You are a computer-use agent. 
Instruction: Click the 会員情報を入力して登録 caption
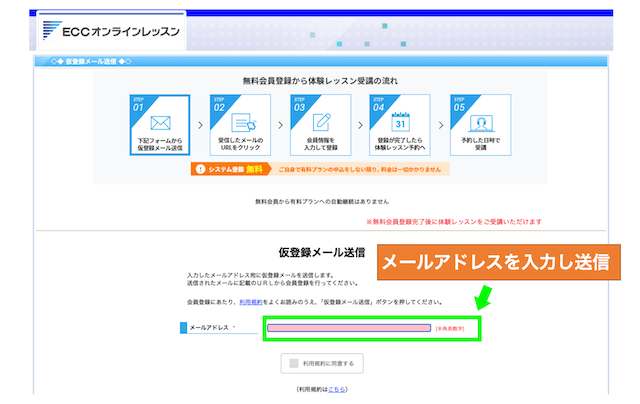coord(321,144)
